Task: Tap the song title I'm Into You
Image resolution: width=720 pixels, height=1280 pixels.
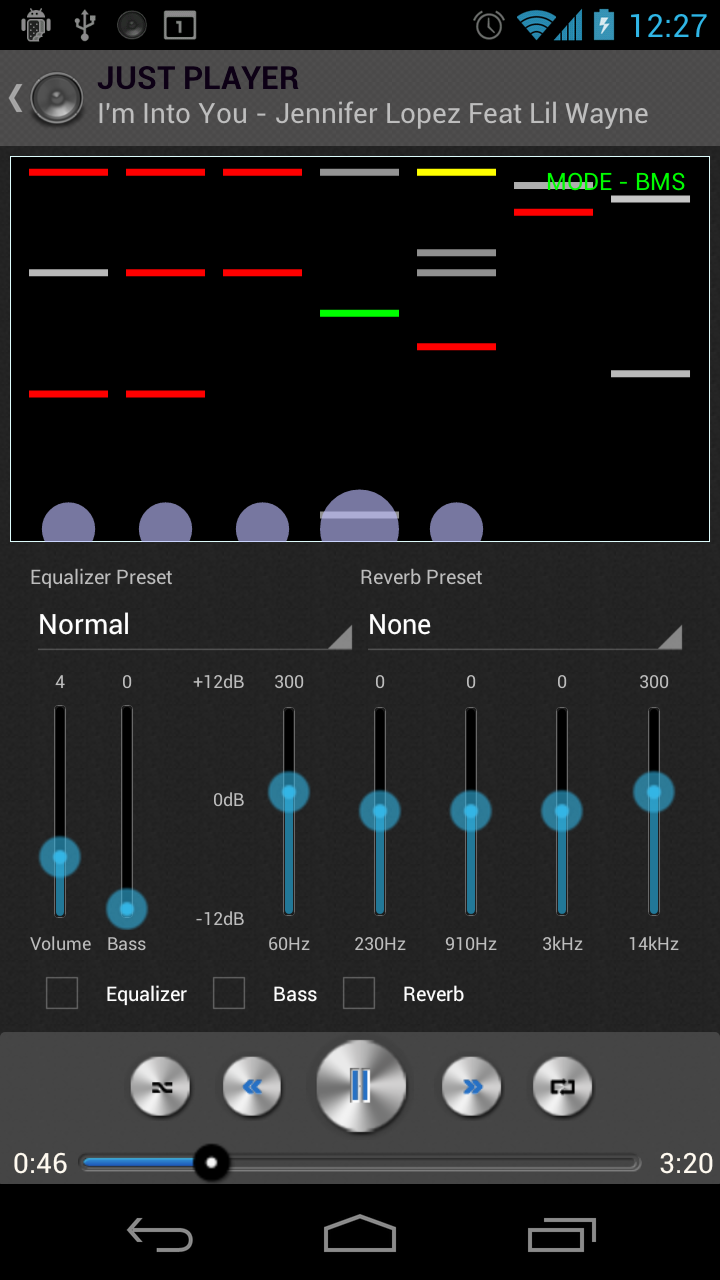Action: [373, 114]
